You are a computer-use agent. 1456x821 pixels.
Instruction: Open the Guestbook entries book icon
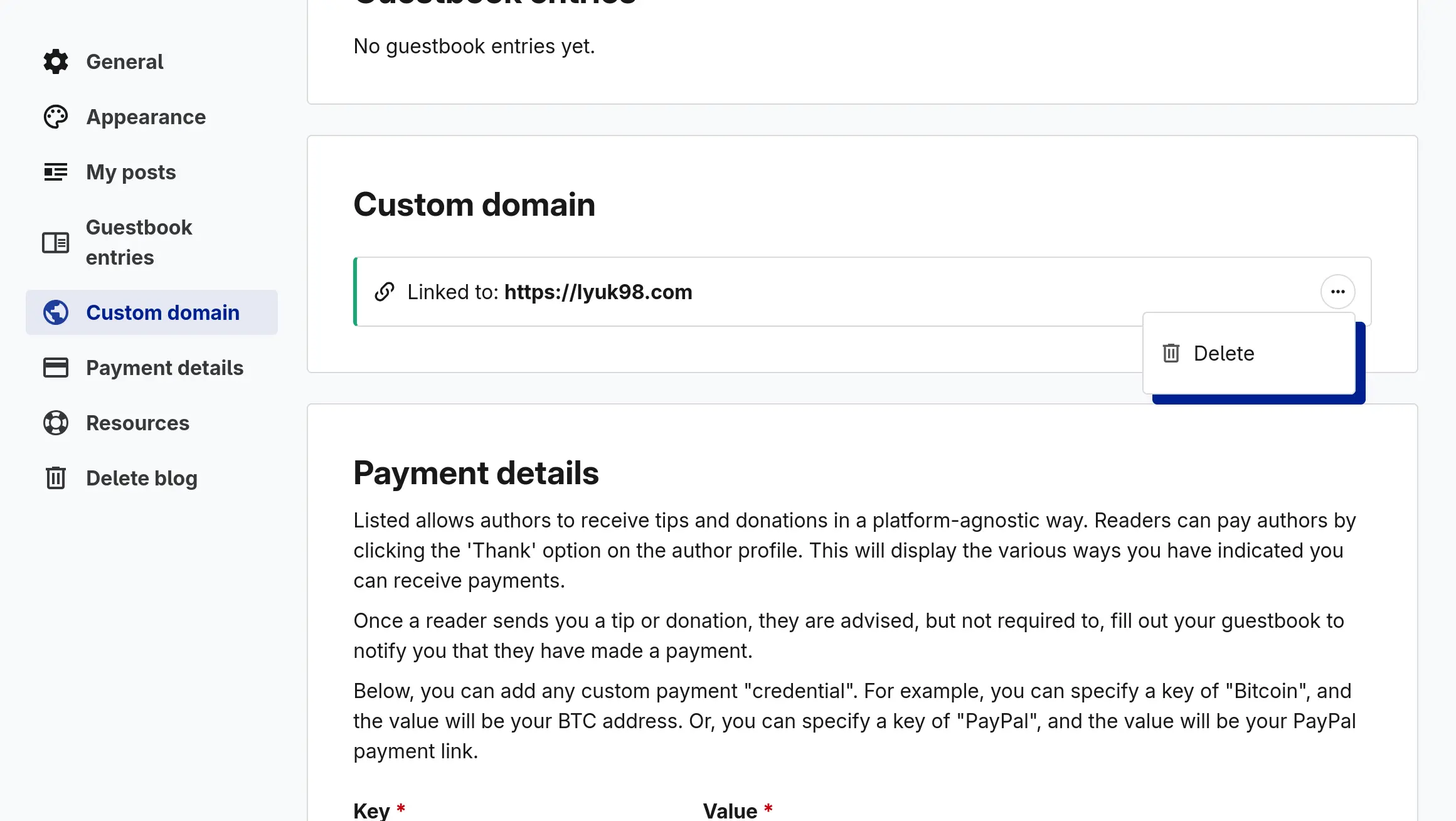[x=55, y=242]
